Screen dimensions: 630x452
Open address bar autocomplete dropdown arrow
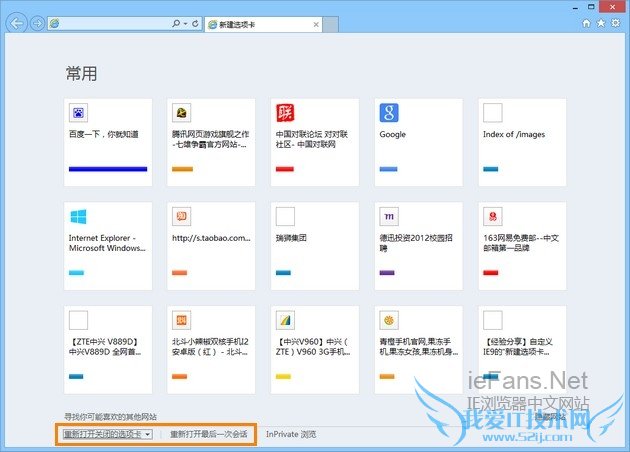(x=185, y=24)
